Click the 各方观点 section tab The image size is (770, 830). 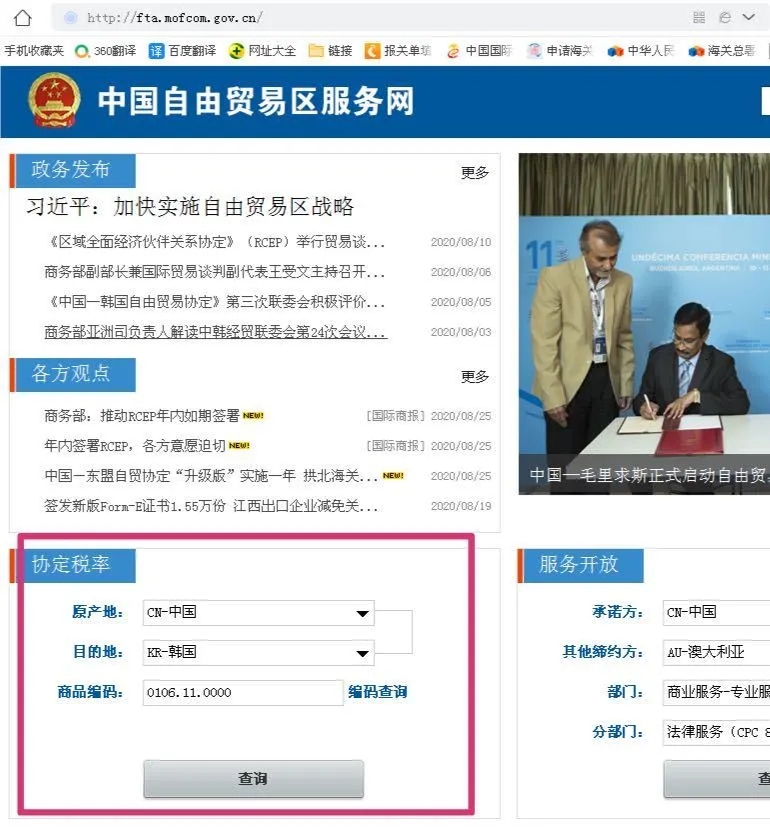point(72,374)
